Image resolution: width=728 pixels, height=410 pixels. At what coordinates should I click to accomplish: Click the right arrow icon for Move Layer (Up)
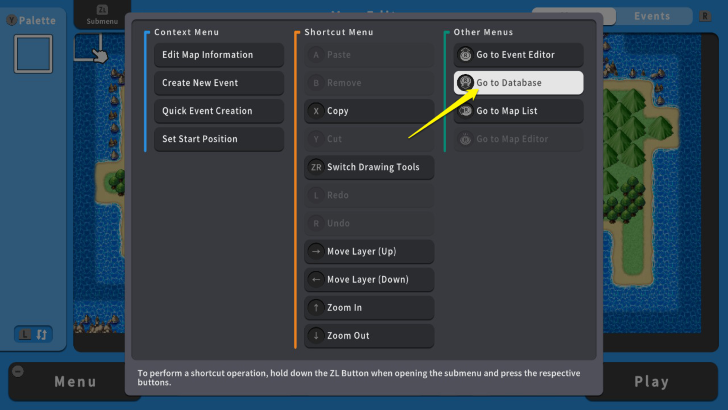pos(317,252)
